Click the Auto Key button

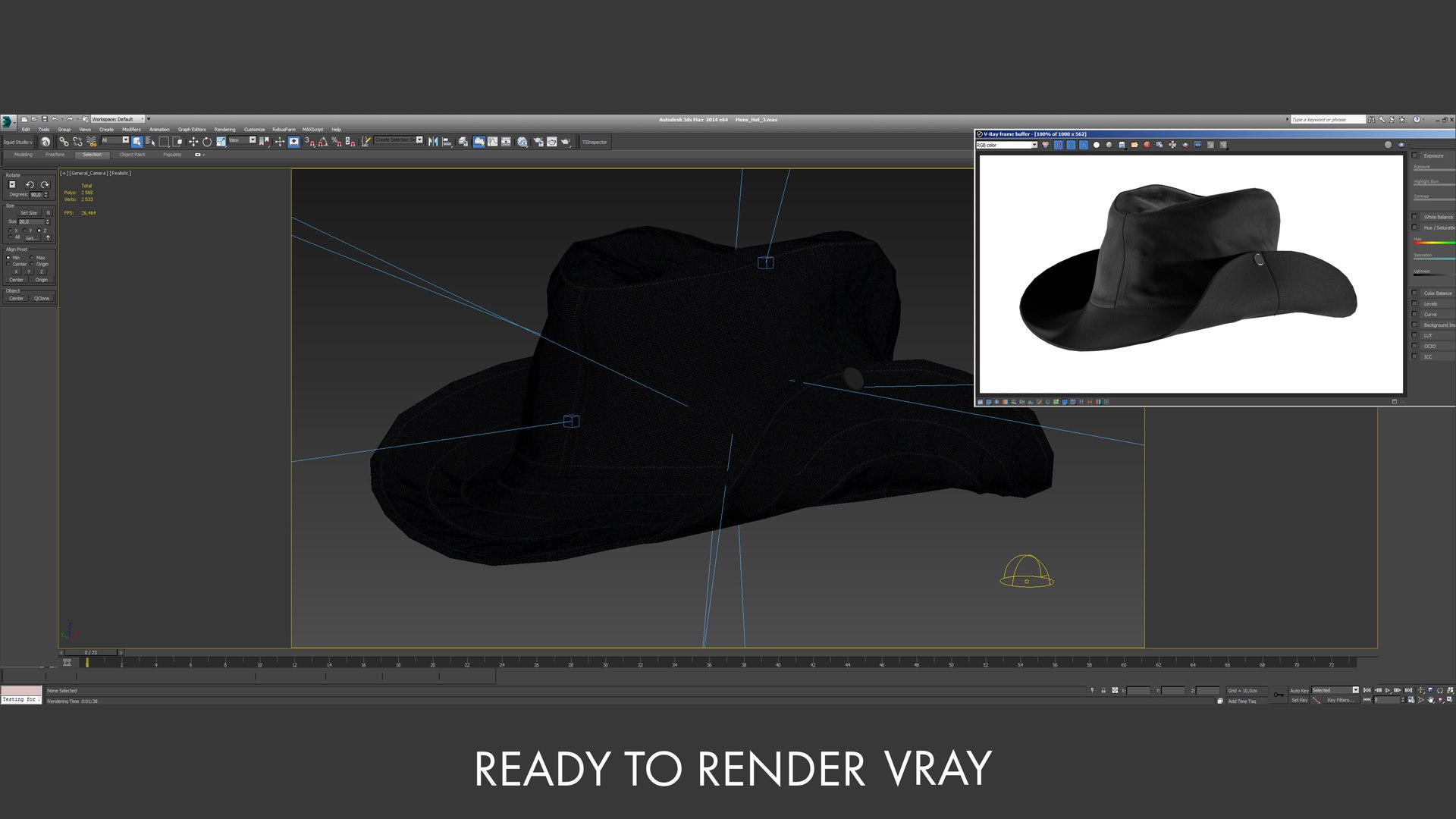coord(1299,691)
